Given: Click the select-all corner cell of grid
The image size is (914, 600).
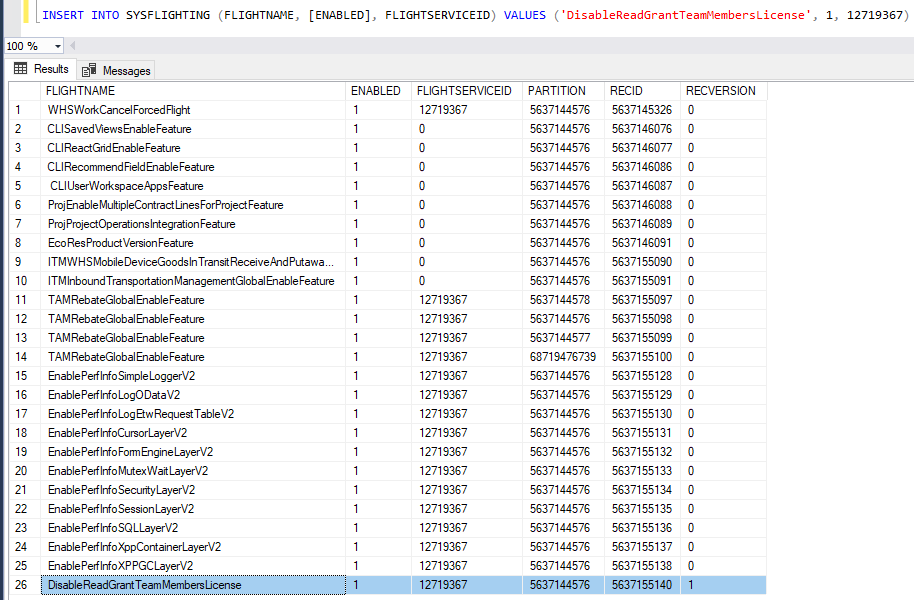Looking at the screenshot, I should pos(24,91).
